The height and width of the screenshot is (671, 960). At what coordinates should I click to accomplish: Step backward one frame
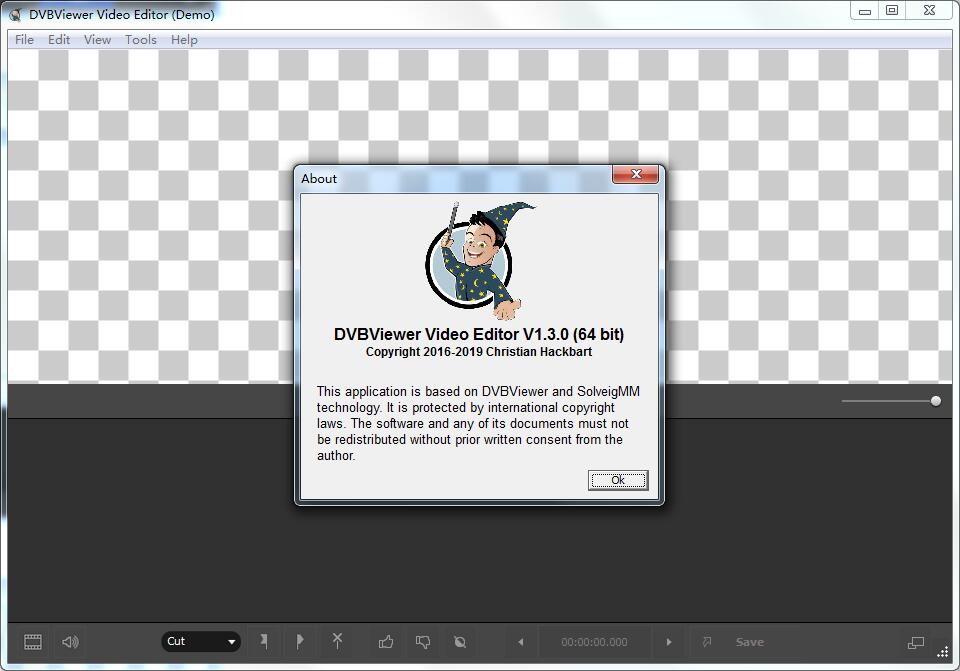(x=520, y=642)
